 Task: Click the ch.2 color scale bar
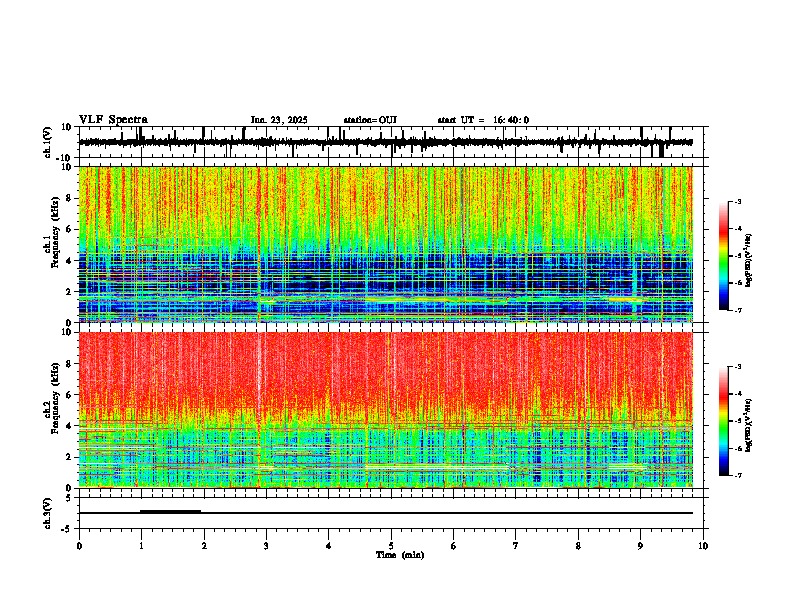pos(724,421)
